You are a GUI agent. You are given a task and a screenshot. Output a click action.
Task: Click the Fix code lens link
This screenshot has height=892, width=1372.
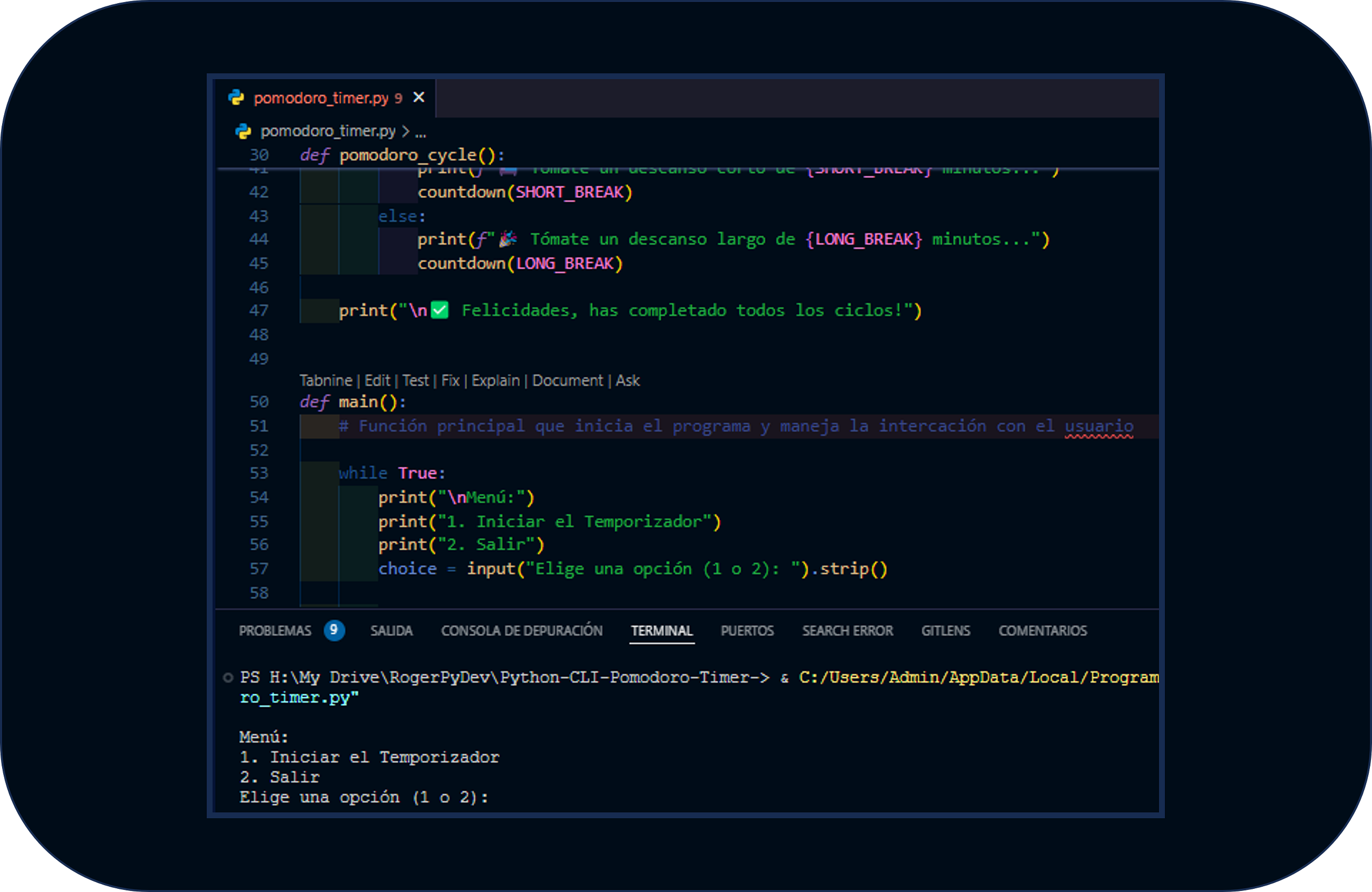[x=450, y=380]
